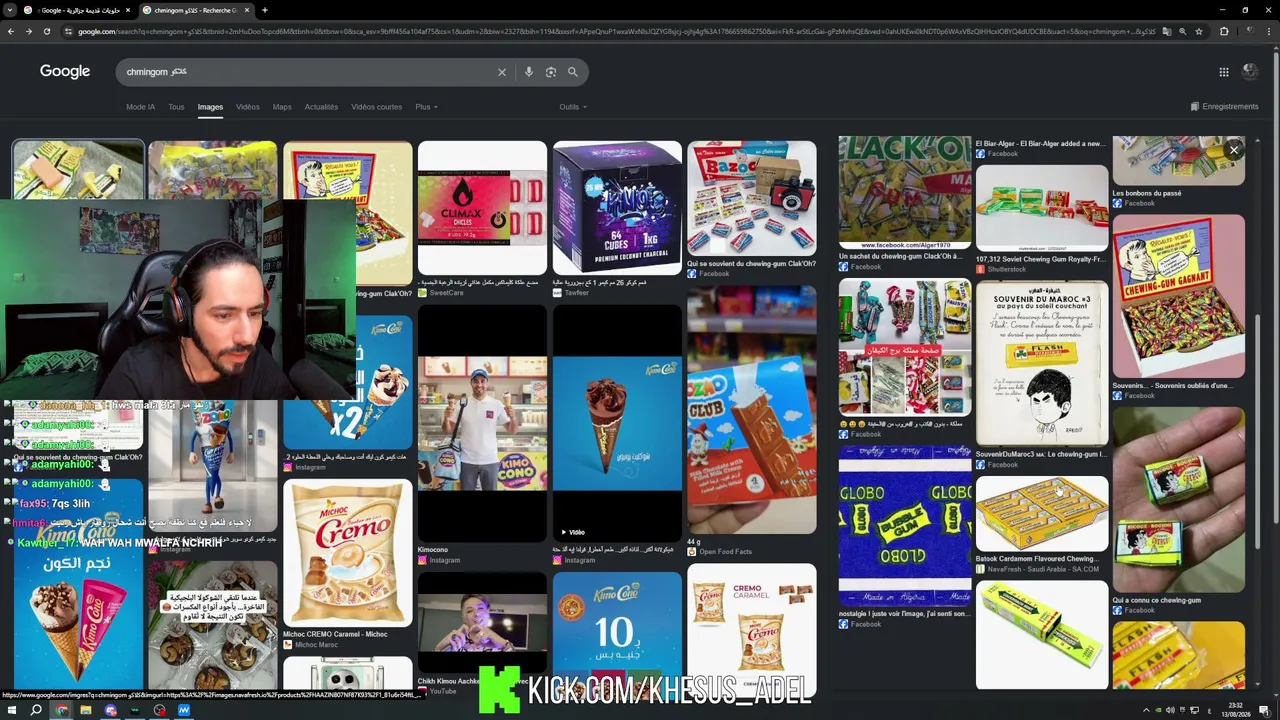Switch to the Actualités tab
This screenshot has width=1280, height=720.
(321, 107)
